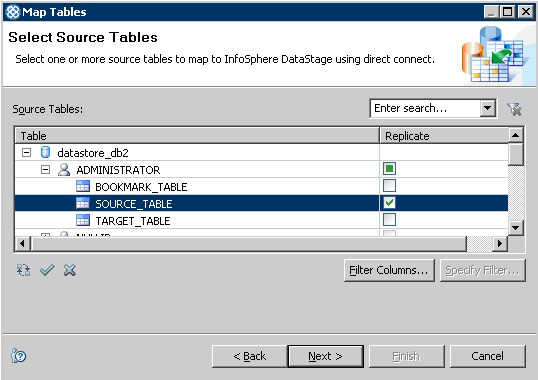This screenshot has height=380, width=538.
Task: Select the ADMINISTRATOR schema row
Action: (261, 169)
